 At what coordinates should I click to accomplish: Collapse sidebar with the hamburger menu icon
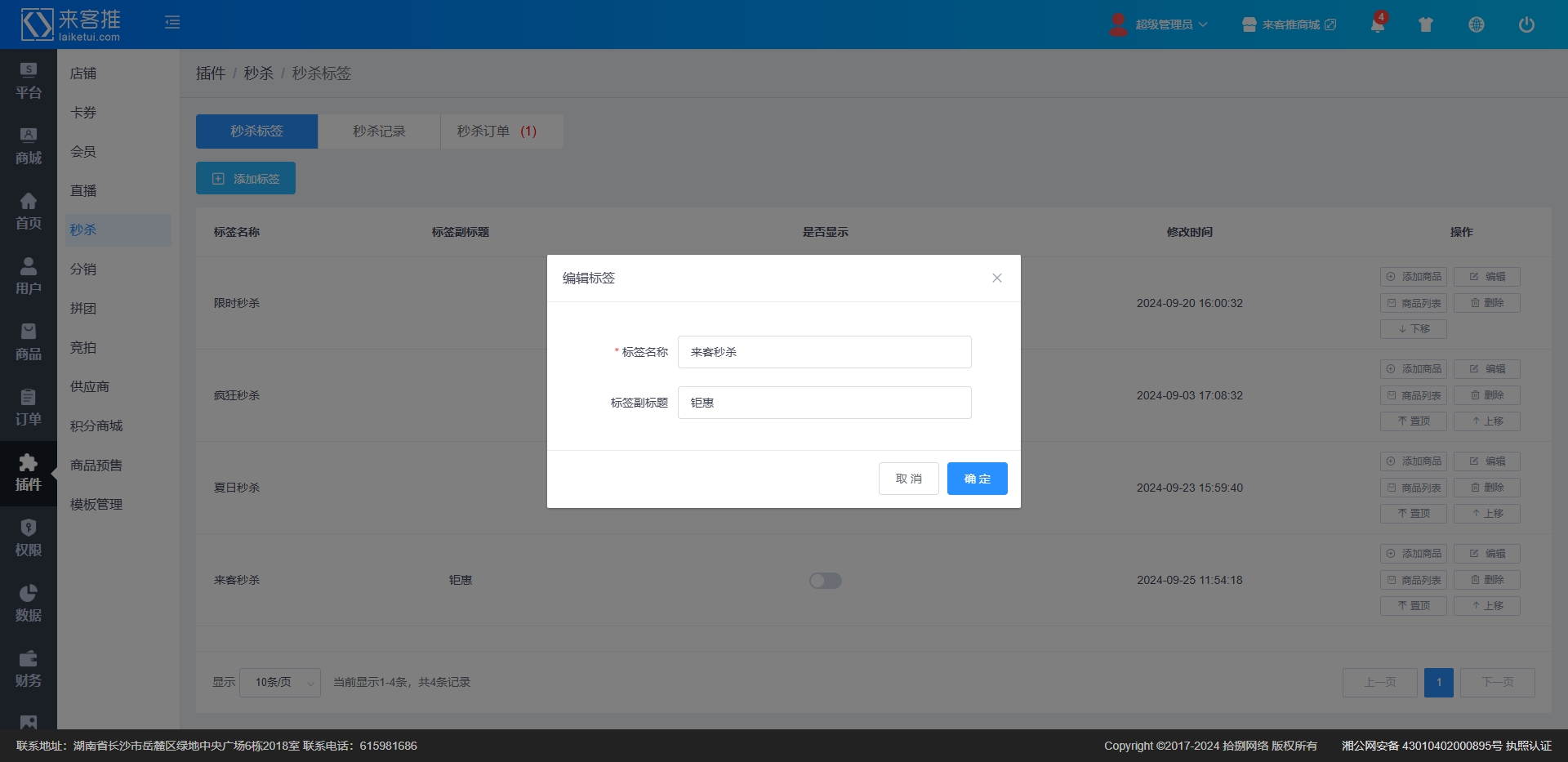(172, 22)
